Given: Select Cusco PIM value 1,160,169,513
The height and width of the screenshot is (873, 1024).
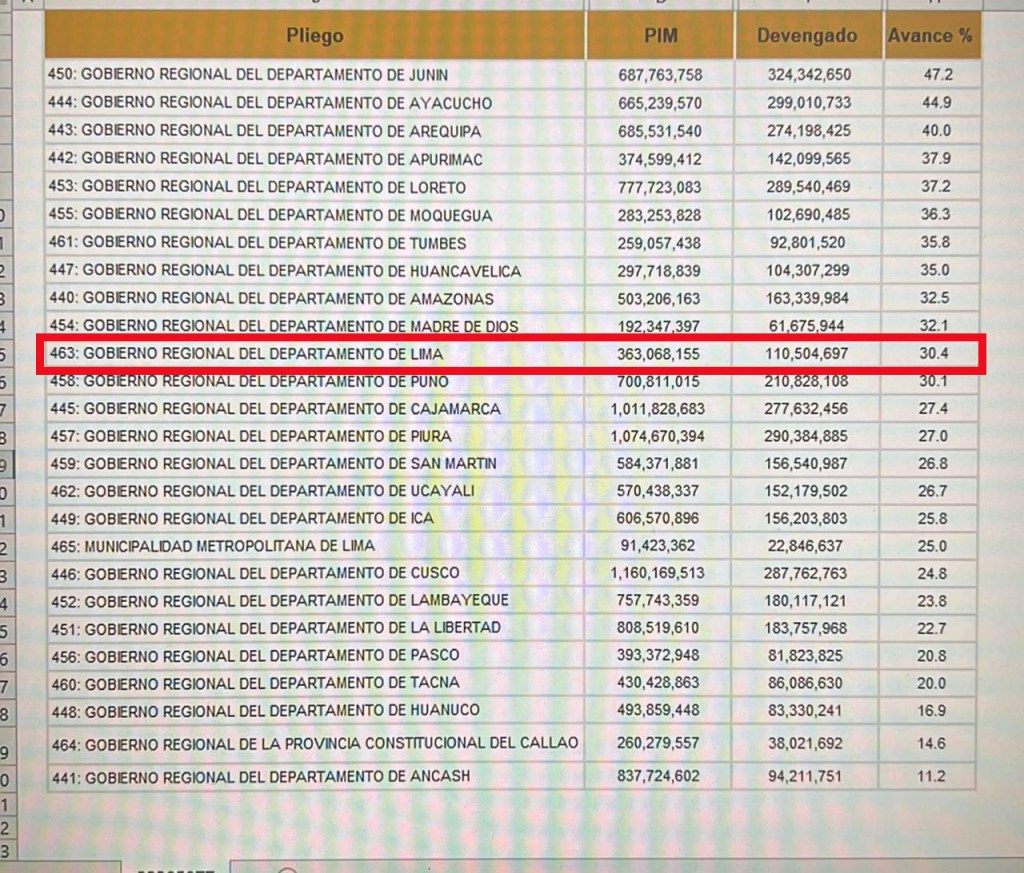Looking at the screenshot, I should 657,573.
